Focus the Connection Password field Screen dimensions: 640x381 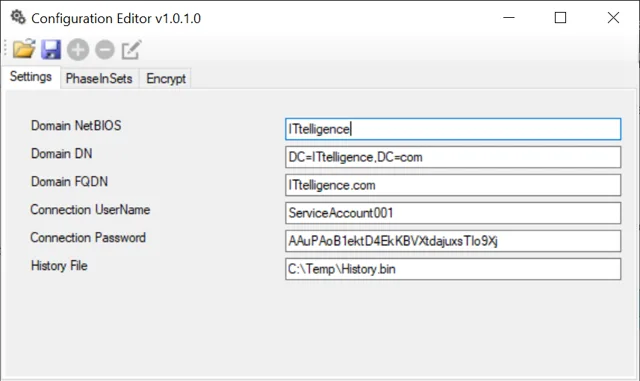click(x=453, y=241)
